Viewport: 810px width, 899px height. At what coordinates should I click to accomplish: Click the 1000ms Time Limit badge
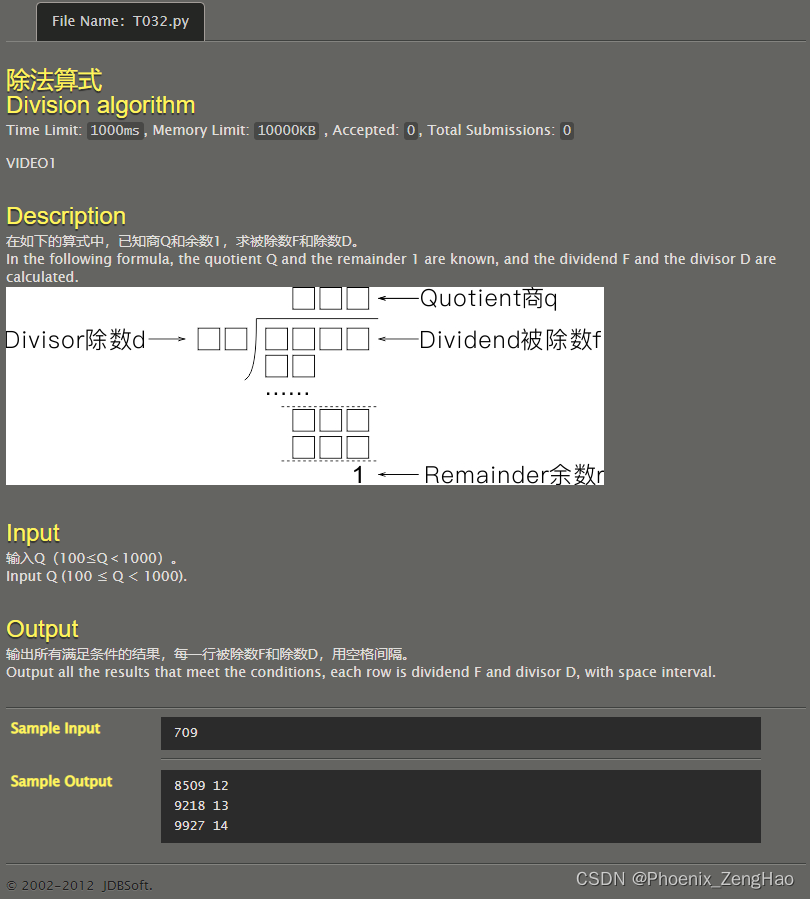click(x=113, y=130)
